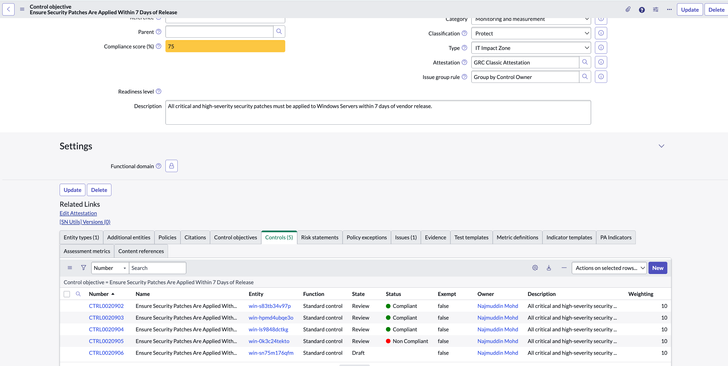This screenshot has width=728, height=366.
Task: Create a New control record
Action: (x=657, y=268)
